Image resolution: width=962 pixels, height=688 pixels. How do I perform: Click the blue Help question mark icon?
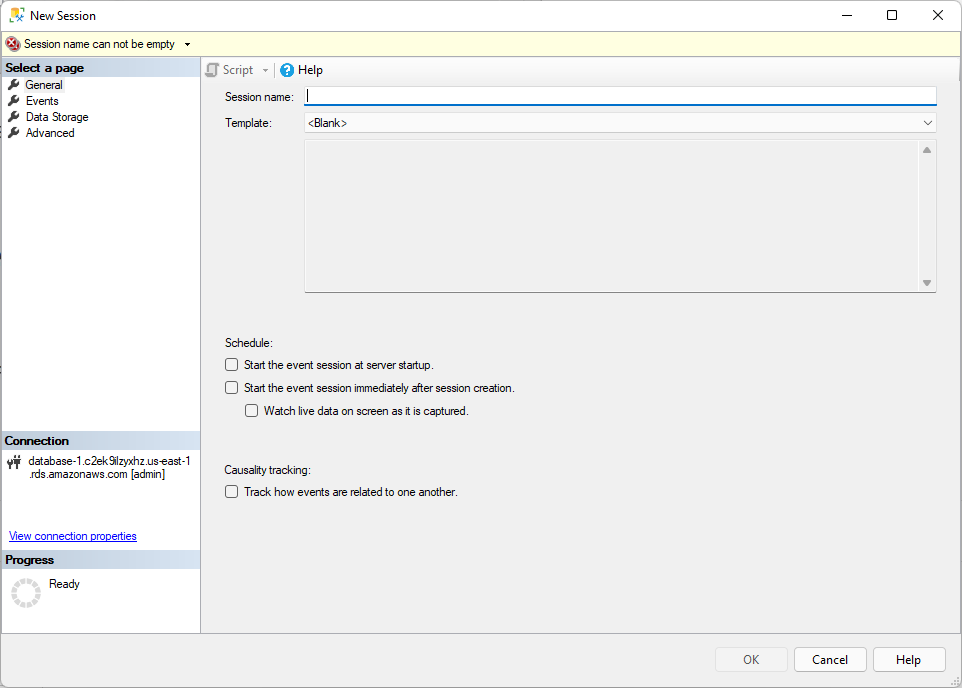pyautogui.click(x=287, y=70)
